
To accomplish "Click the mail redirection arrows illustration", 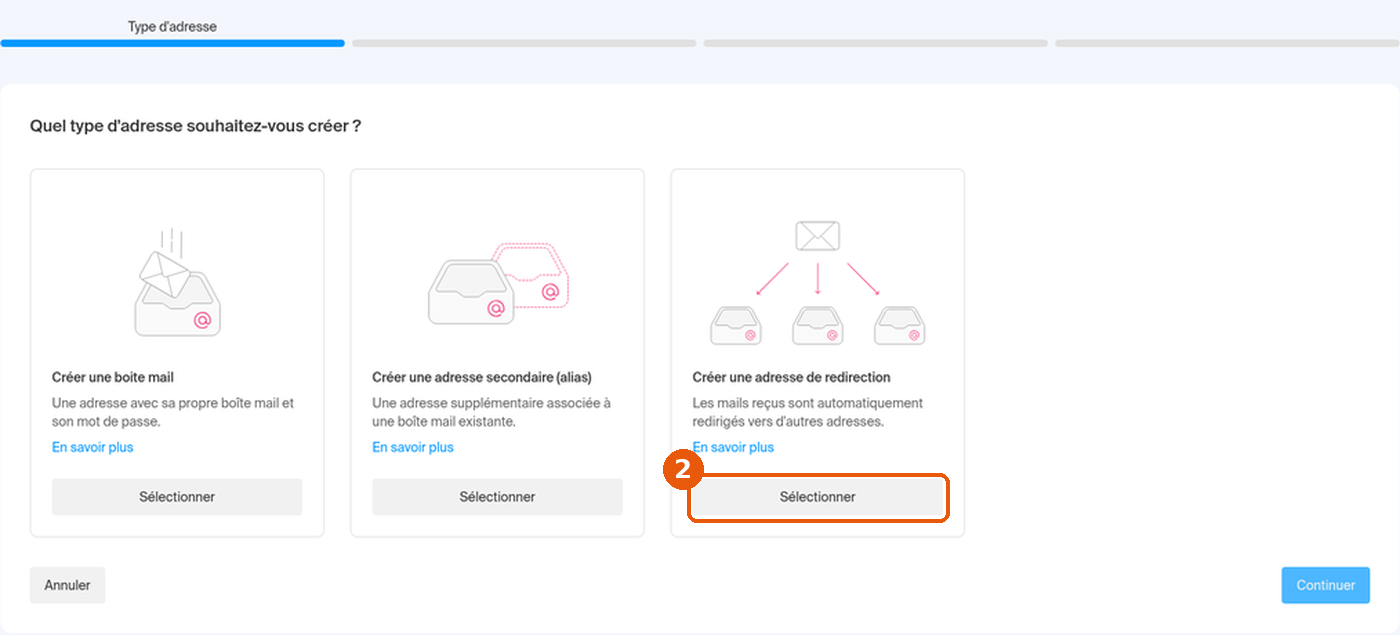I will [818, 283].
